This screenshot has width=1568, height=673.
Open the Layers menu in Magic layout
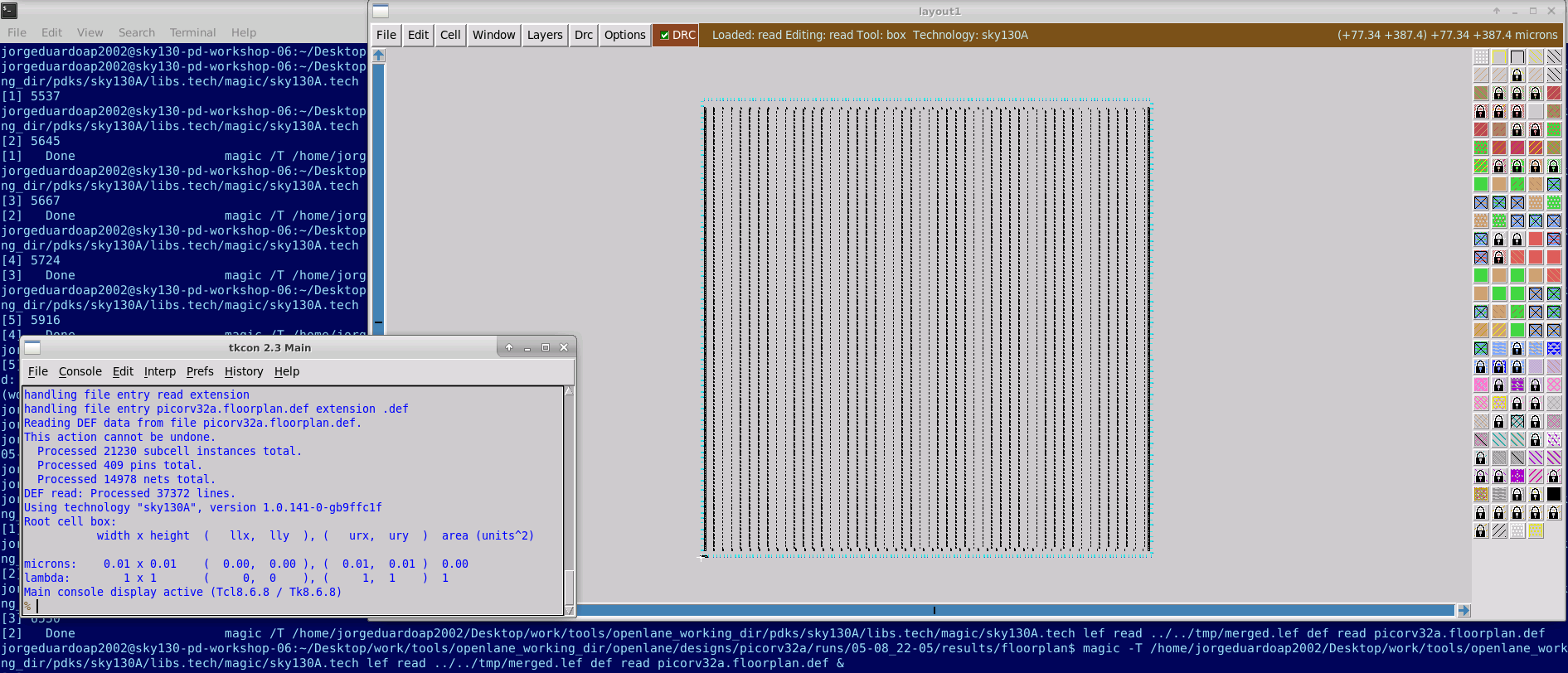[x=545, y=35]
